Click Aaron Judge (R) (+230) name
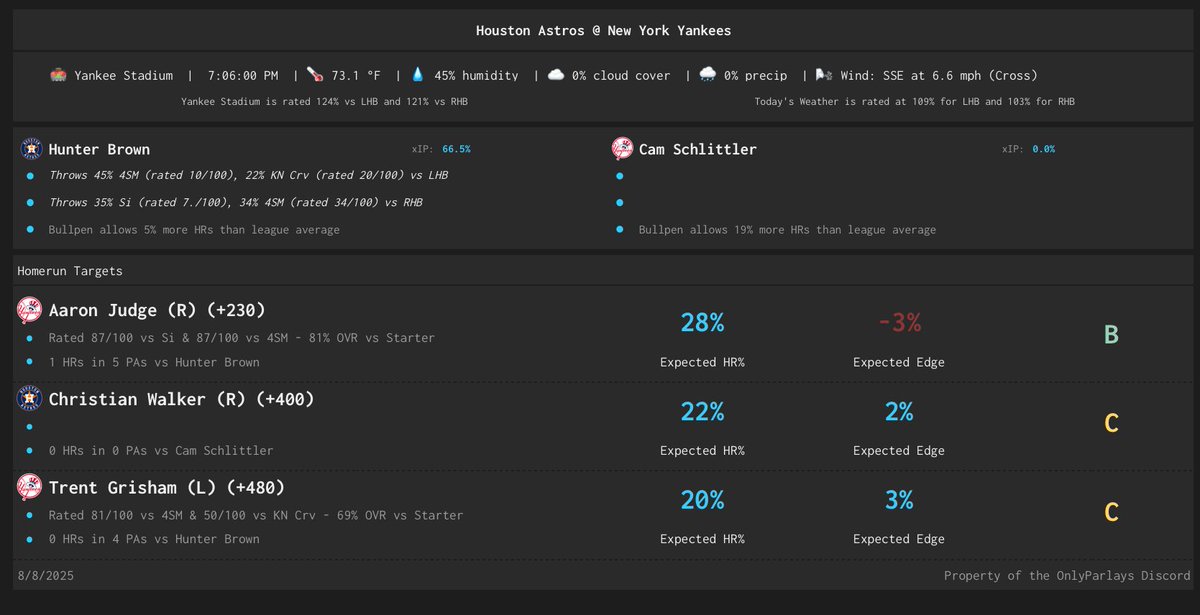 coord(157,310)
